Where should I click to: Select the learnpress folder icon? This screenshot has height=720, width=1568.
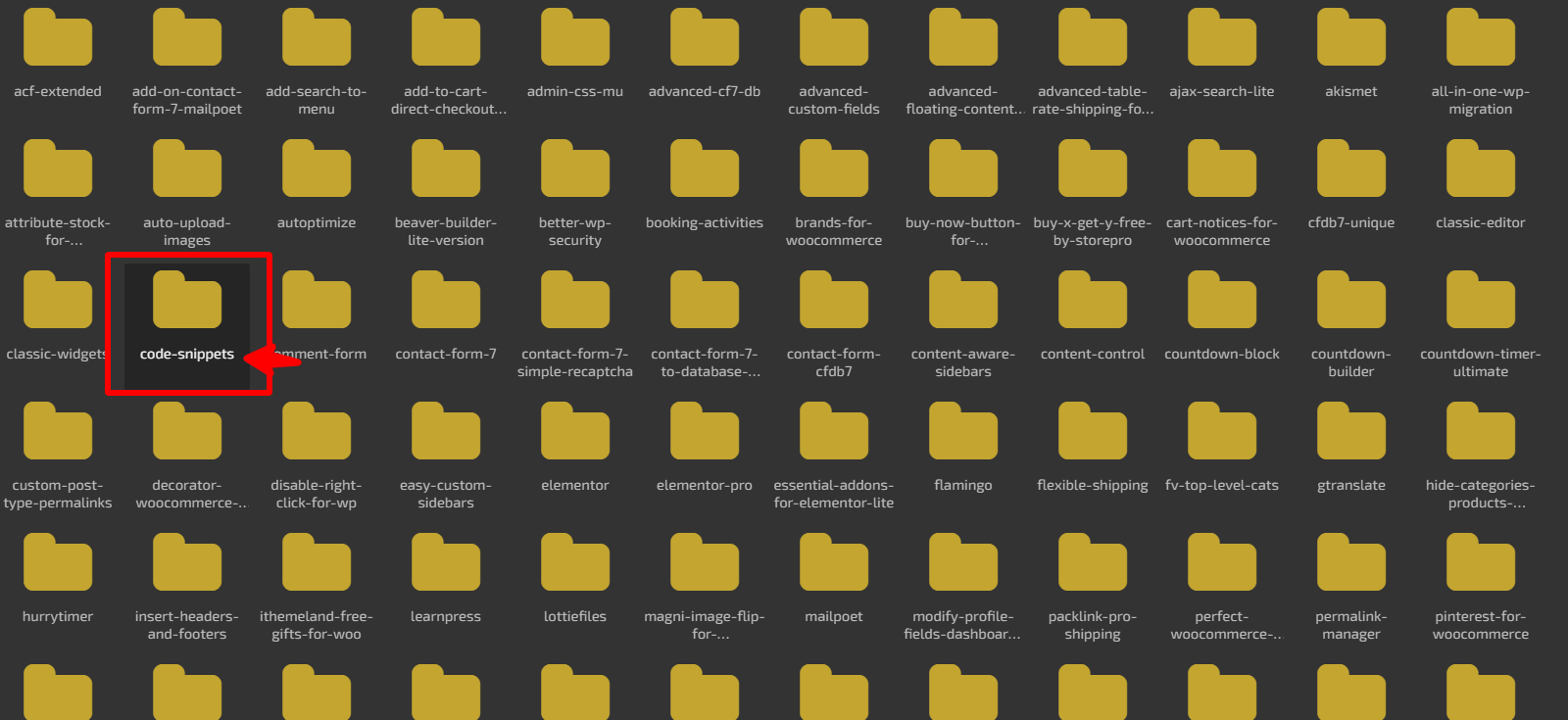(x=446, y=562)
